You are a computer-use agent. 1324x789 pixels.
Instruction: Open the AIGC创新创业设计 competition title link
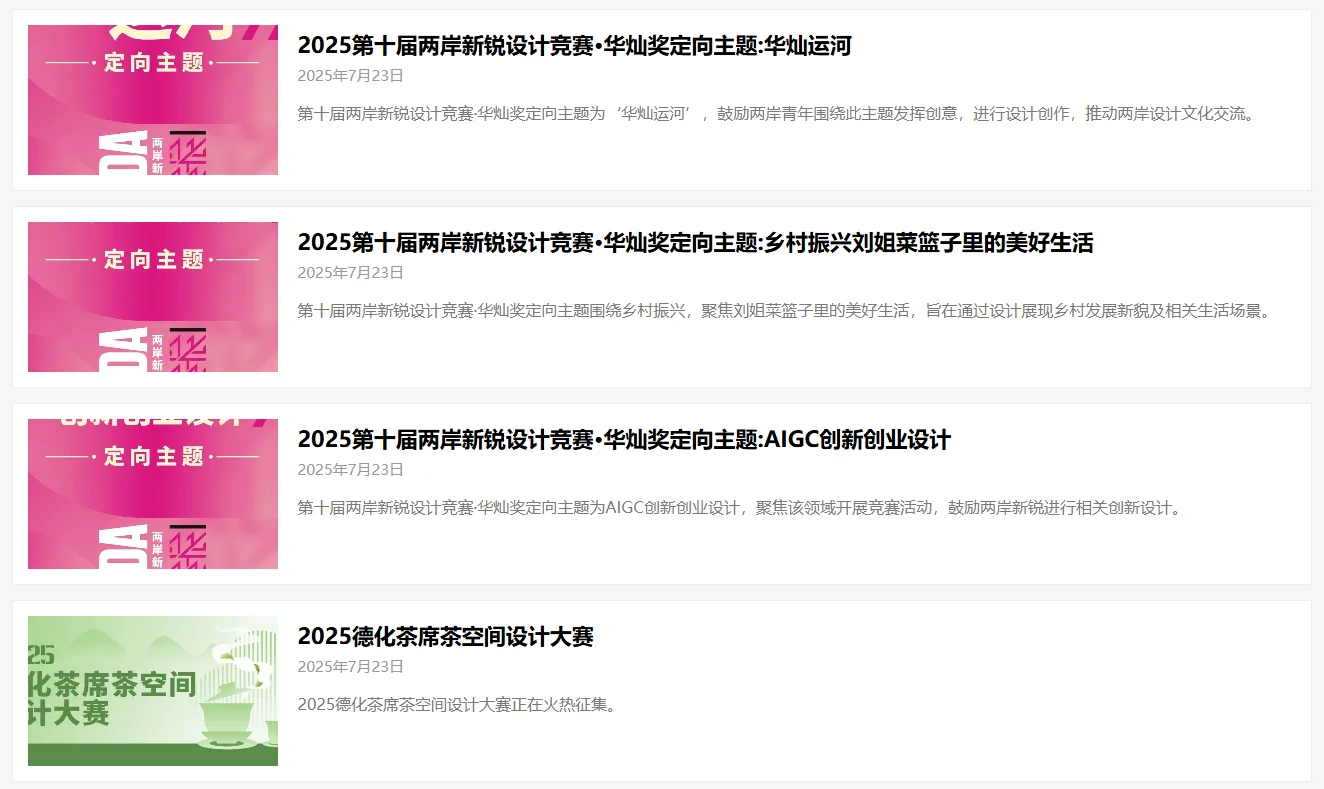pos(624,440)
